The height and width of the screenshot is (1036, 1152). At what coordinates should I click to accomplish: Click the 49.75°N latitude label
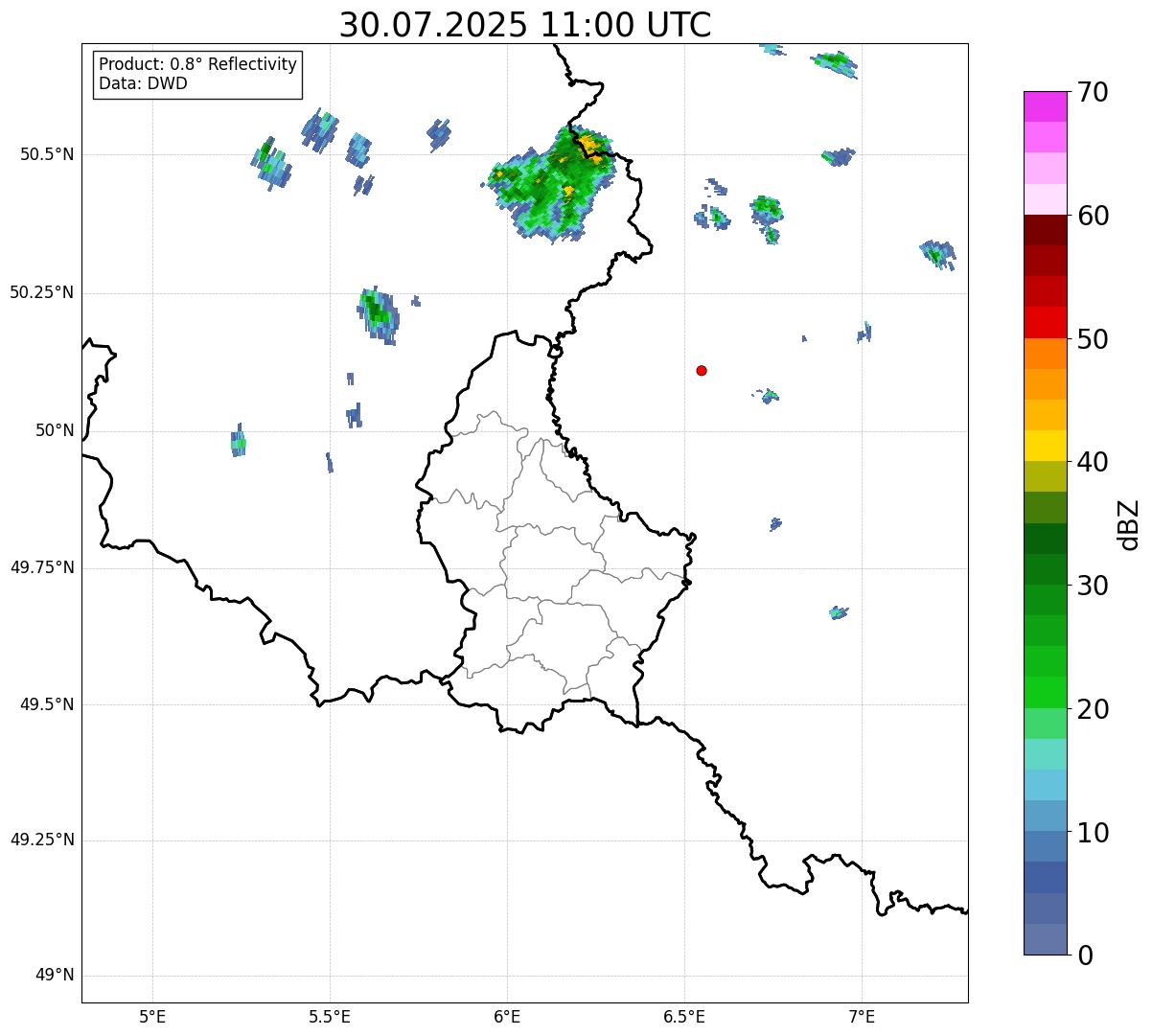point(42,567)
